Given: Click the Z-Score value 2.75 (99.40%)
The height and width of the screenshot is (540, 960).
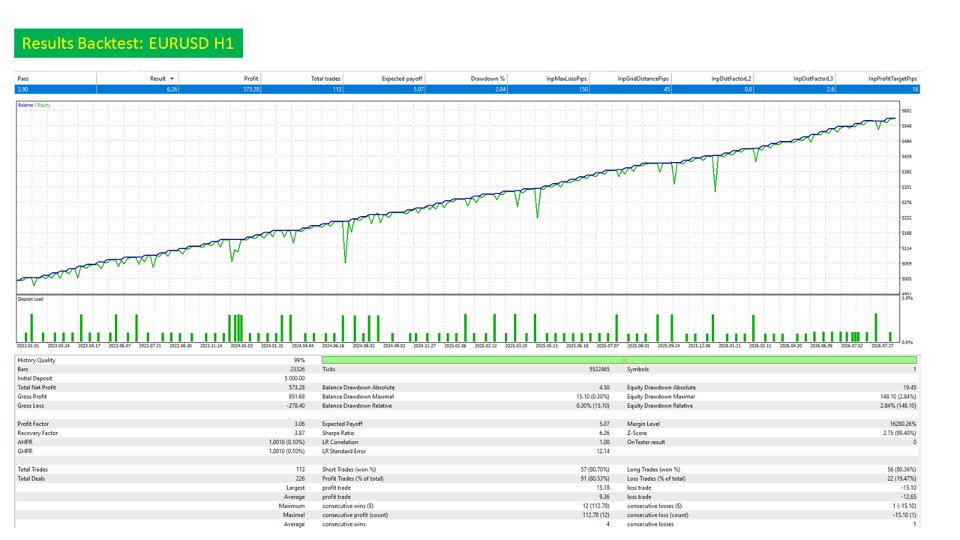Looking at the screenshot, I should (x=899, y=433).
